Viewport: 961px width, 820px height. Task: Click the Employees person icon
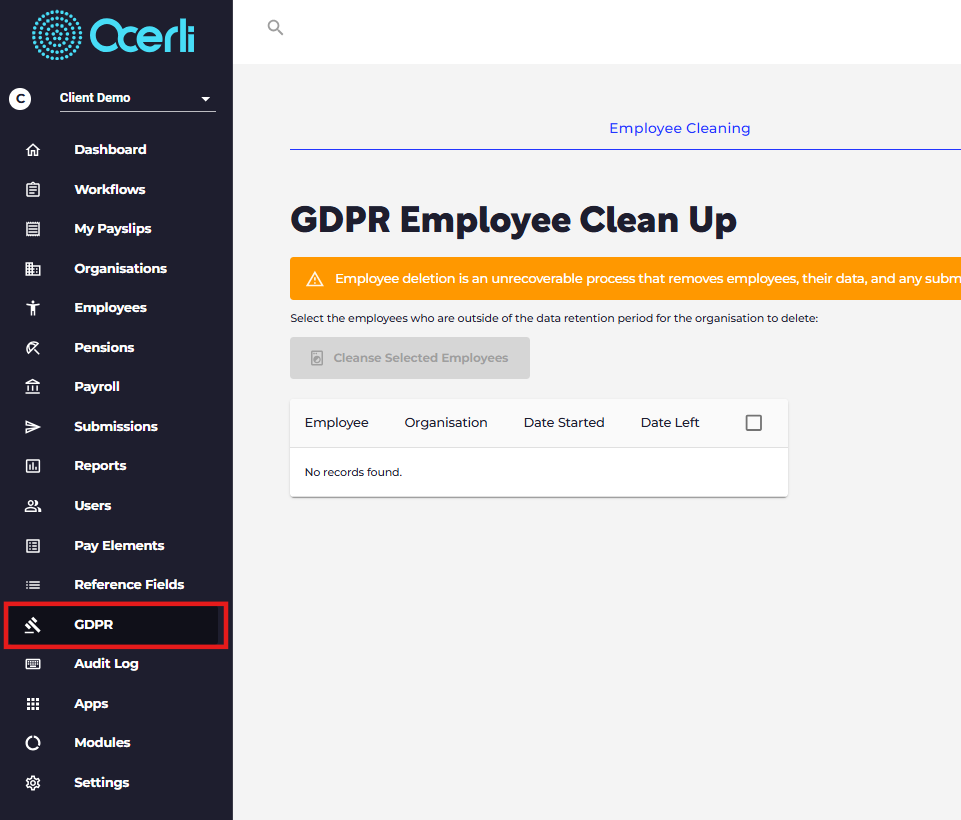click(x=33, y=308)
